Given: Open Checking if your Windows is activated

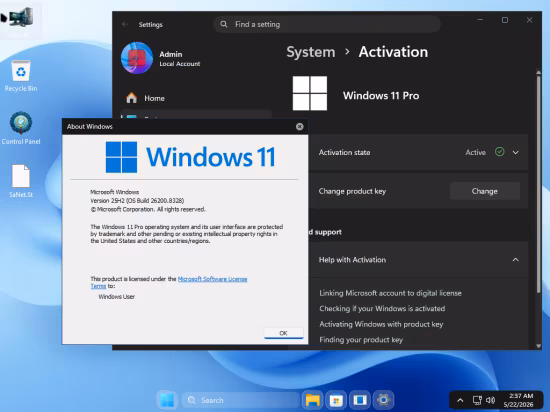Looking at the screenshot, I should [x=382, y=309].
